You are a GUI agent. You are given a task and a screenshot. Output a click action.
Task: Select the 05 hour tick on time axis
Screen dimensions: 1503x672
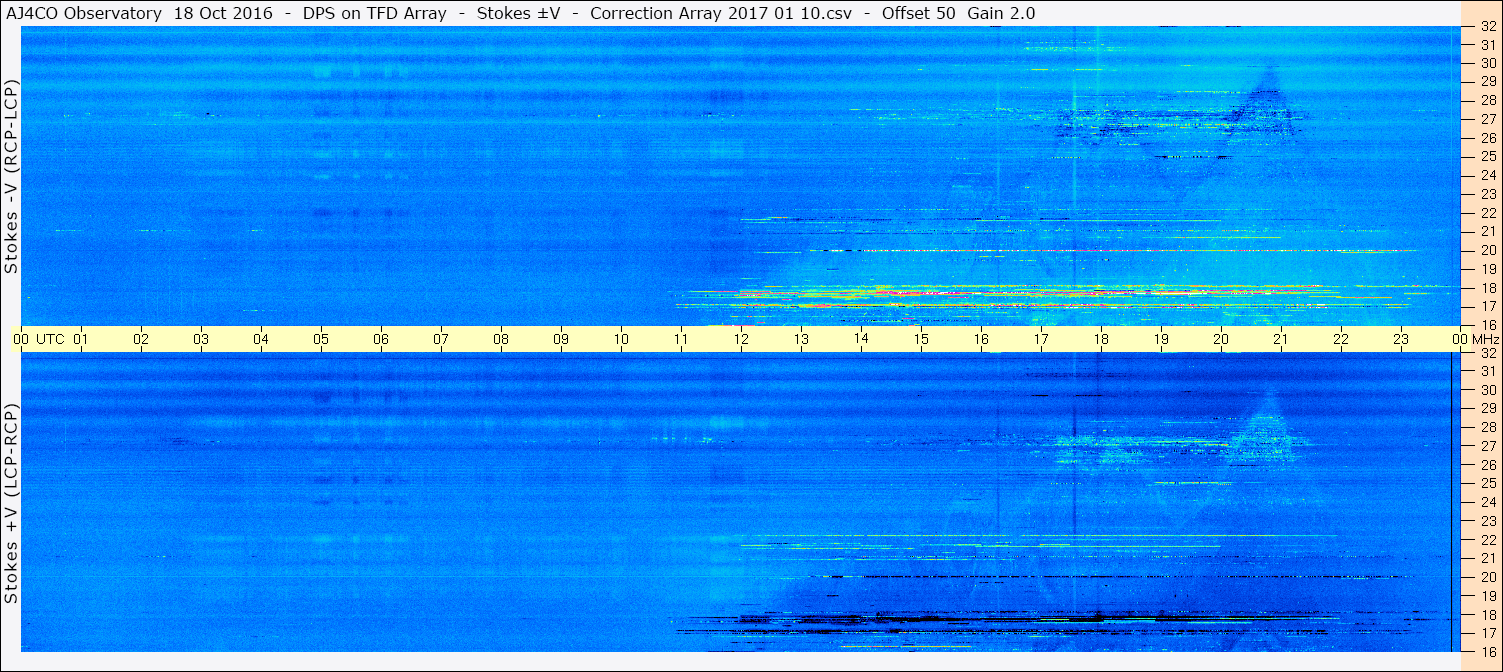click(x=322, y=339)
